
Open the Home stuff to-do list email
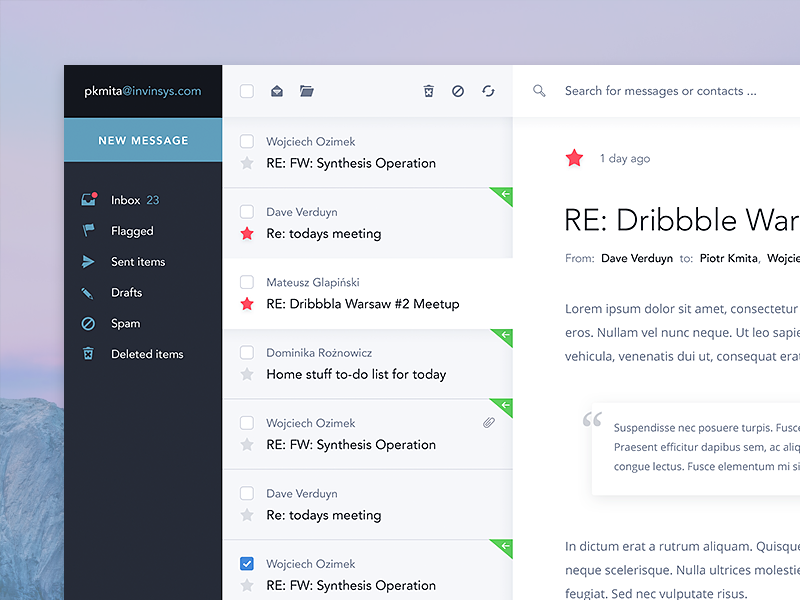tap(356, 374)
